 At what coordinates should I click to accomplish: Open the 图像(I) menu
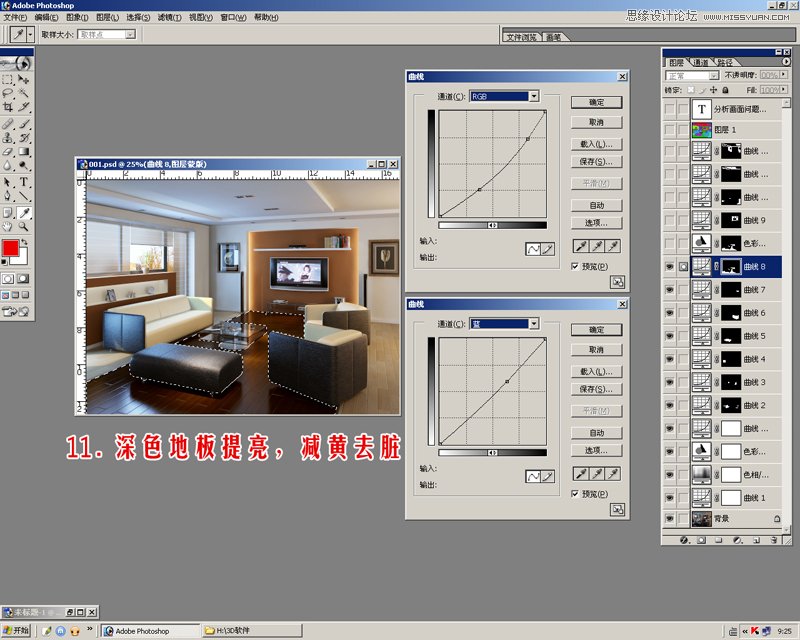click(77, 17)
